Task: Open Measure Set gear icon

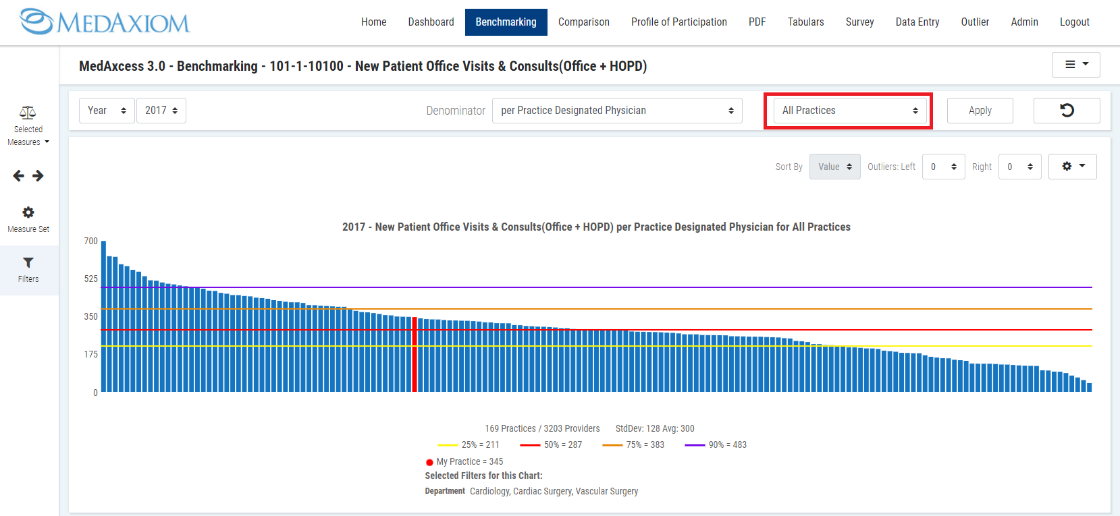Action: (x=28, y=212)
